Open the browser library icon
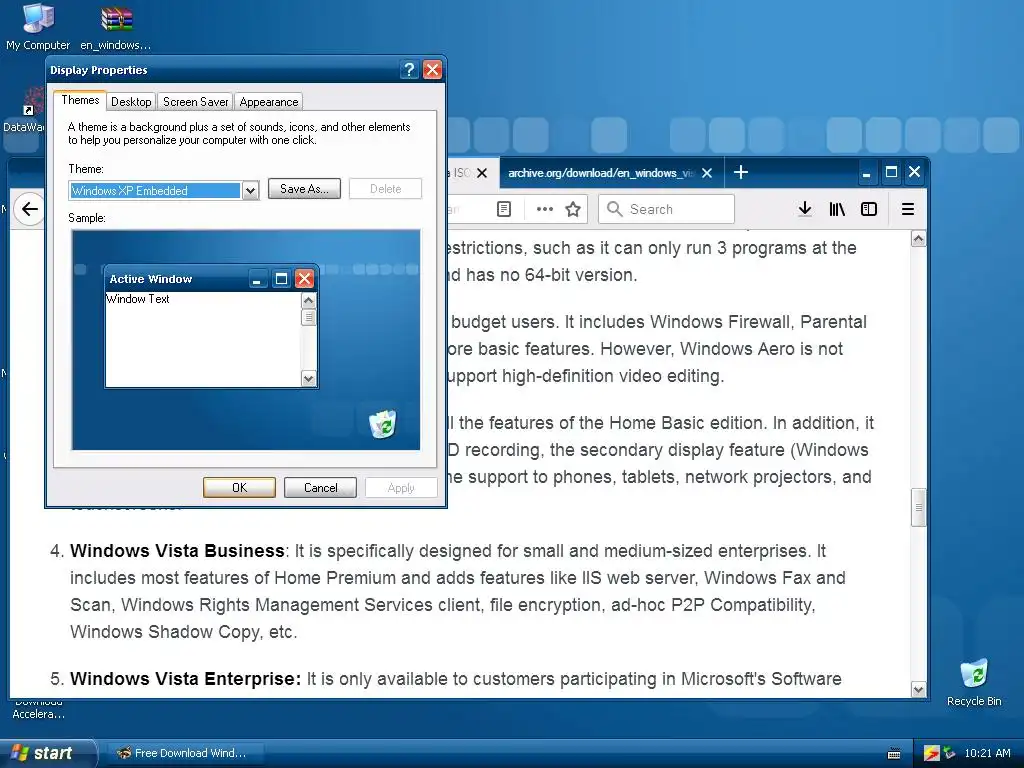Screen dimensions: 1024x768 pos(837,209)
